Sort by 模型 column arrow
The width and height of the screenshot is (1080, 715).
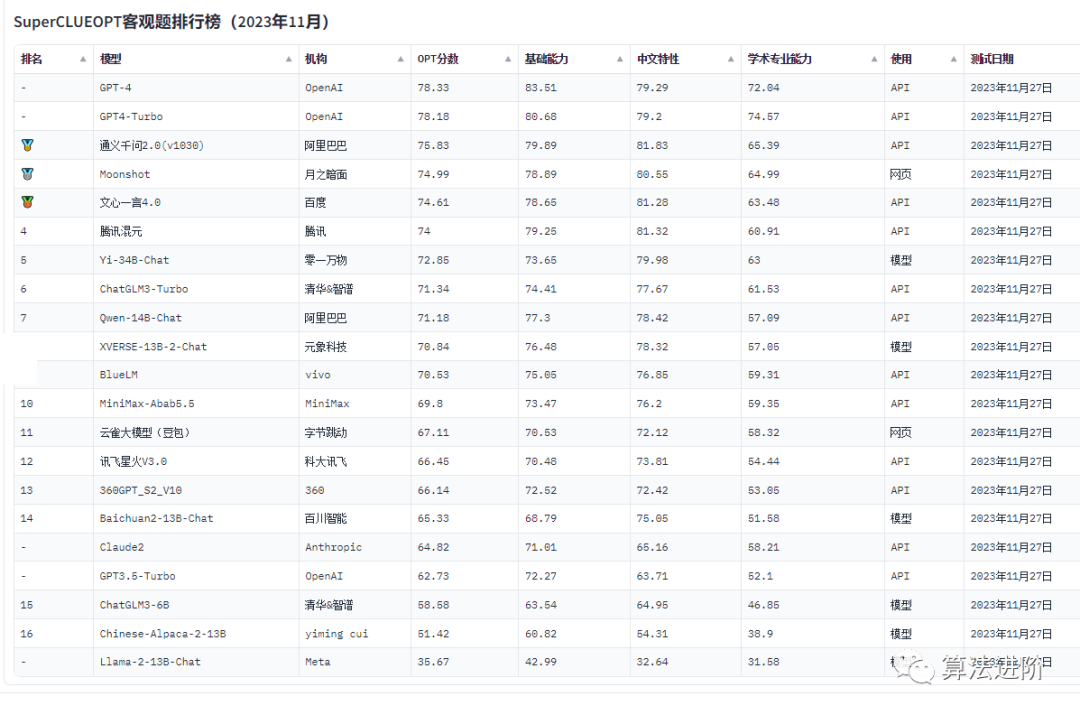click(289, 59)
